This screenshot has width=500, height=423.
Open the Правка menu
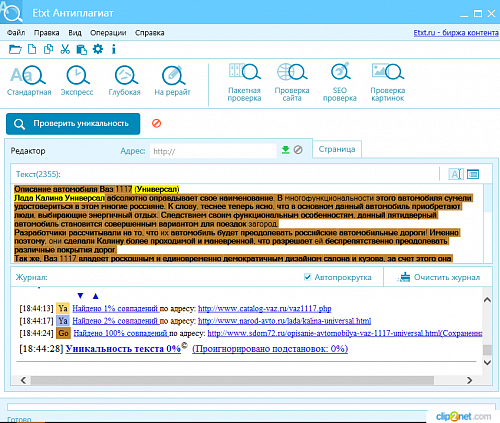tap(47, 33)
